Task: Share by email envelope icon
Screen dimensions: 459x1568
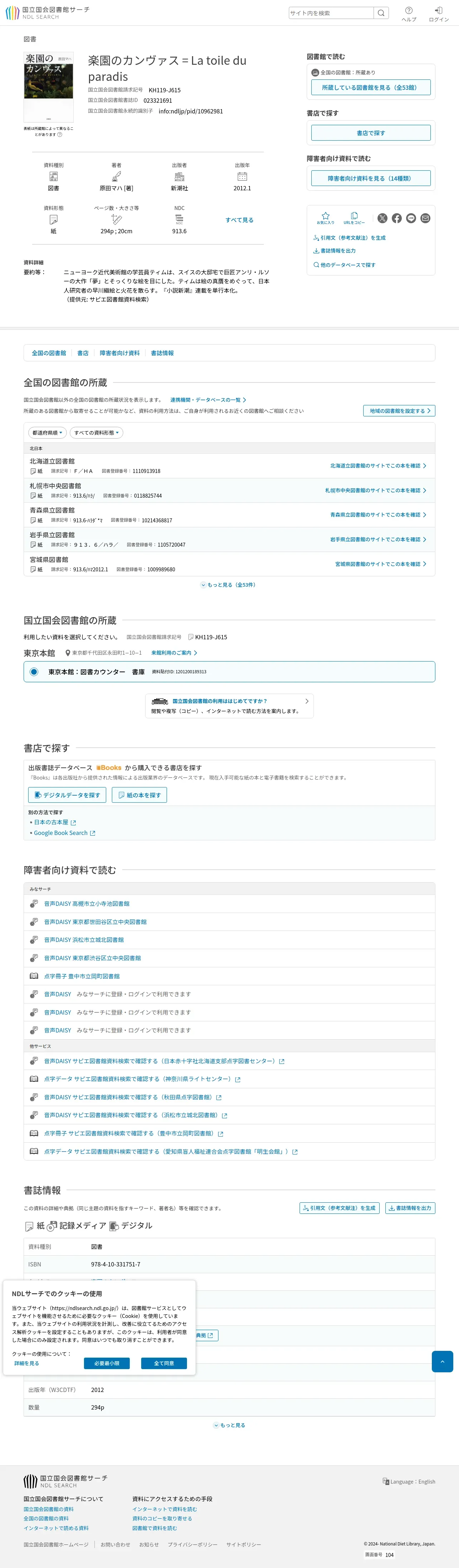Action: 425,218
